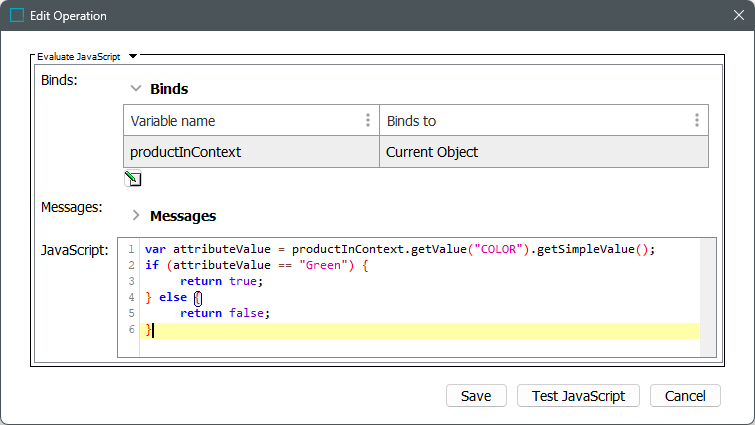This screenshot has height=425, width=755.
Task: Open the Binds to column options menu
Action: (696, 121)
